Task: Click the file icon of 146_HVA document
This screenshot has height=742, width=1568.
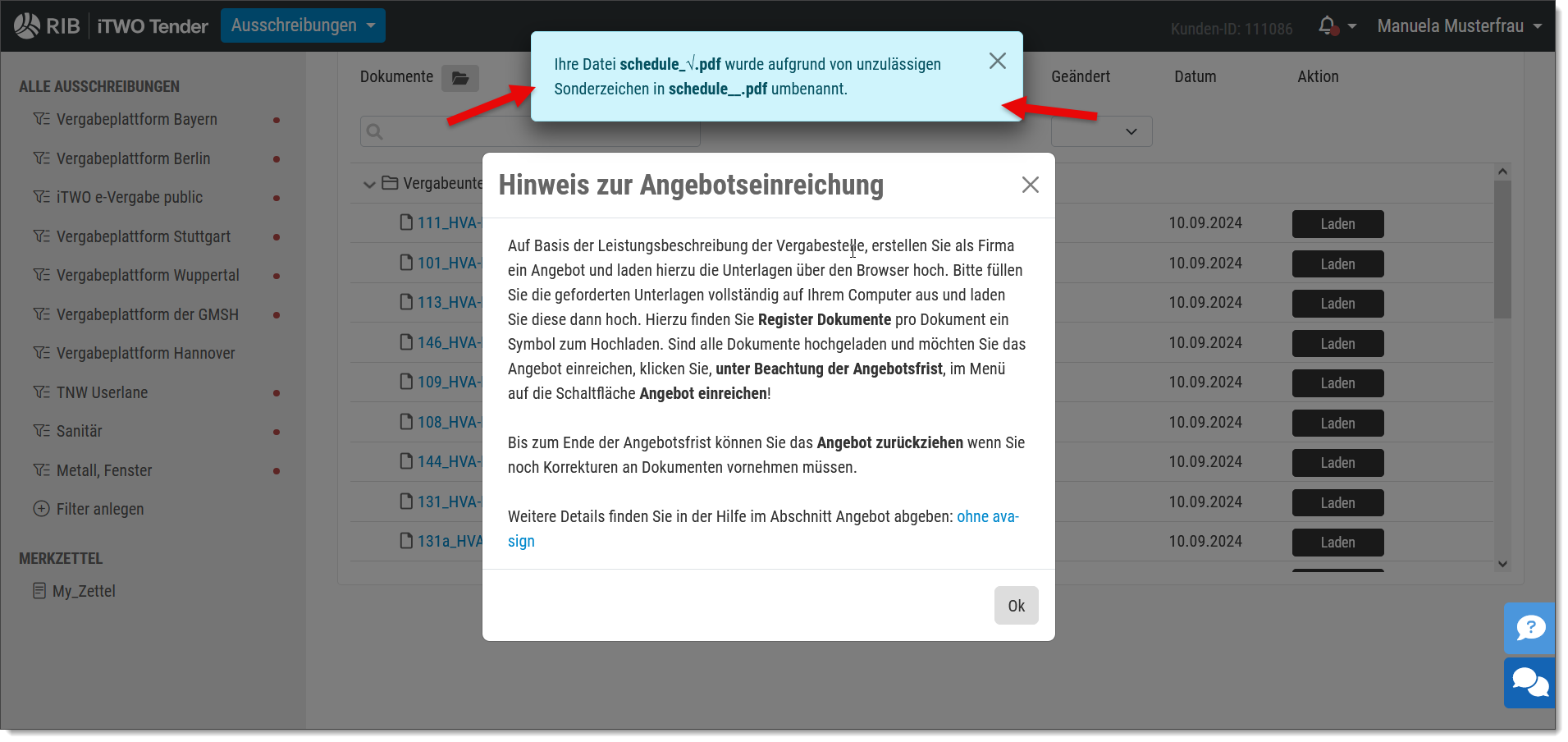Action: tap(406, 342)
